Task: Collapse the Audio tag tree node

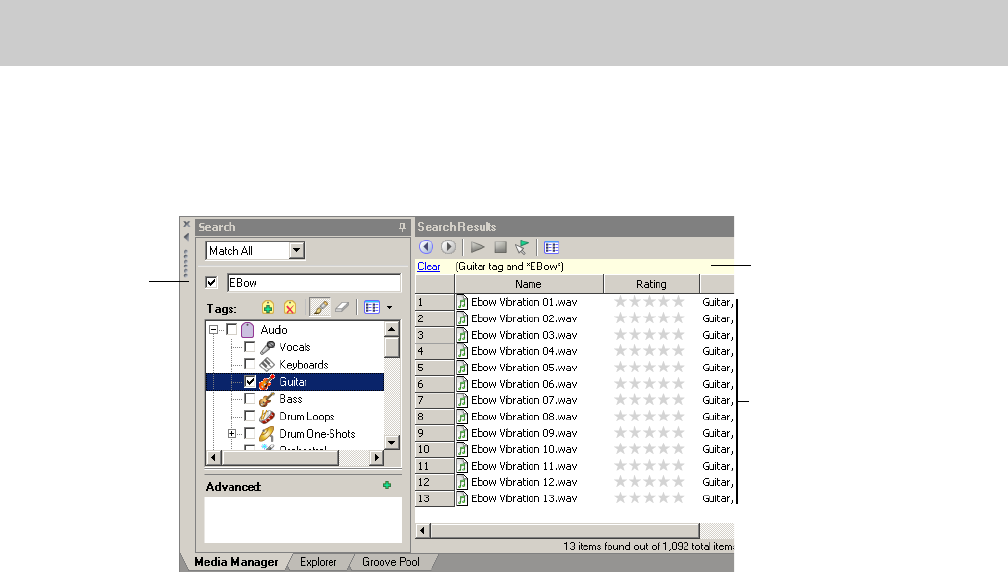Action: pyautogui.click(x=213, y=330)
